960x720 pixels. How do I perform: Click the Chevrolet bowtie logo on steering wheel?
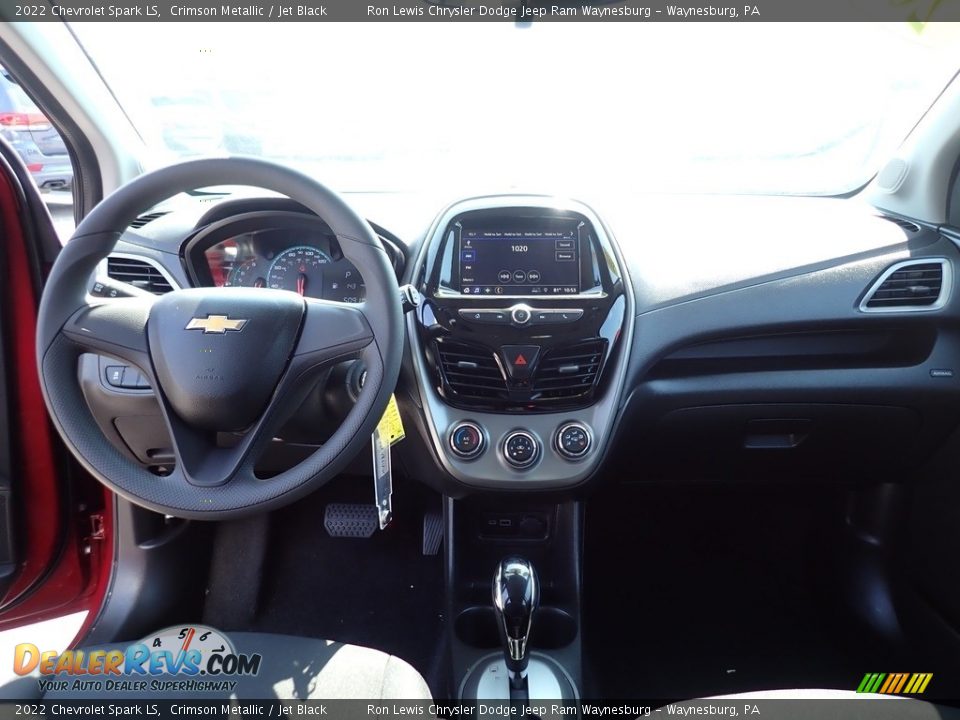[x=215, y=324]
